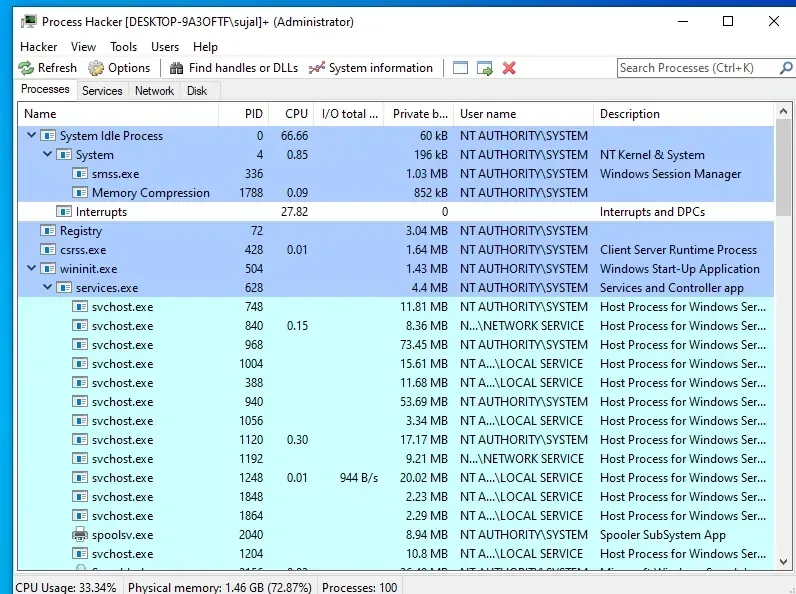This screenshot has height=594, width=796.
Task: Switch to the Services tab
Action: 102,91
